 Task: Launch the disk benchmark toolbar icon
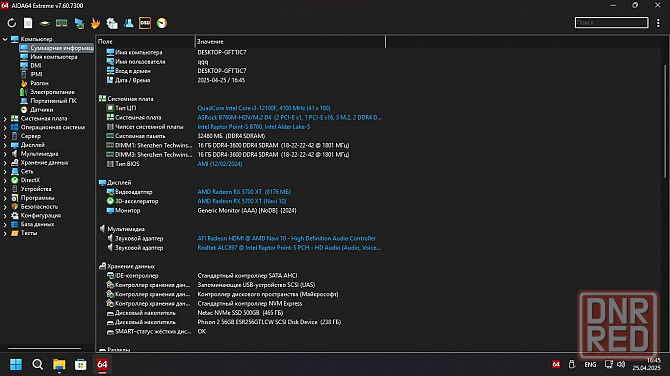(45, 23)
